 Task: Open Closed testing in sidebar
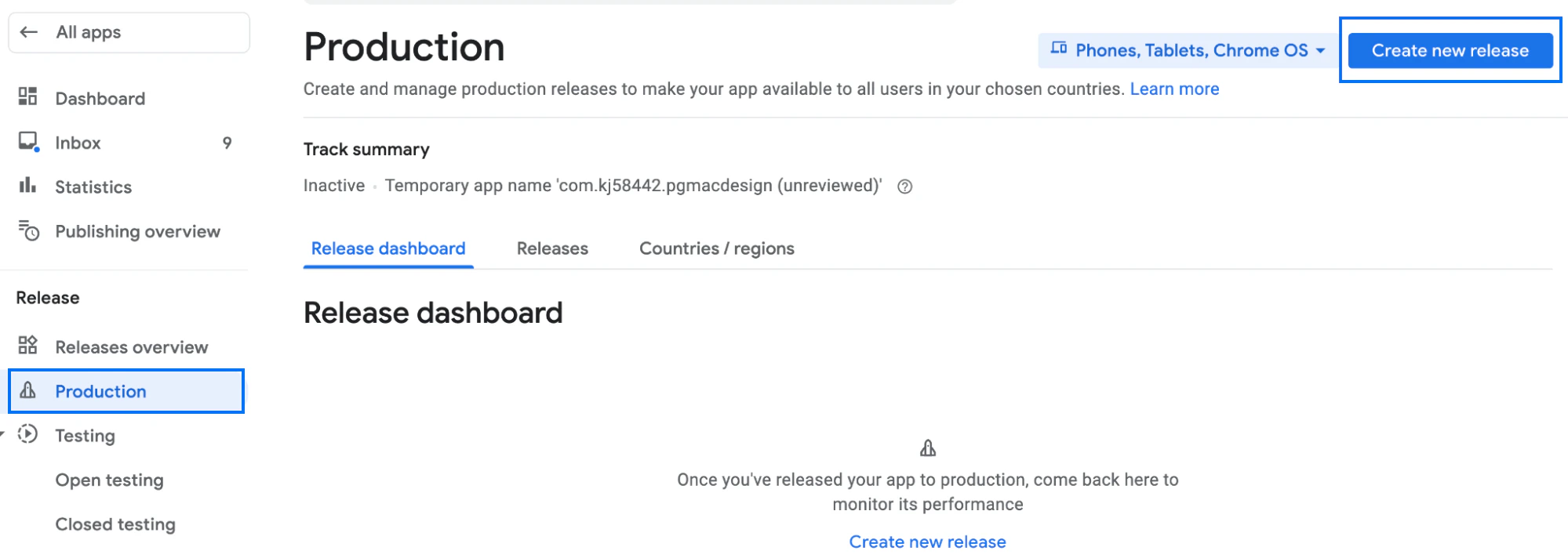pos(115,524)
